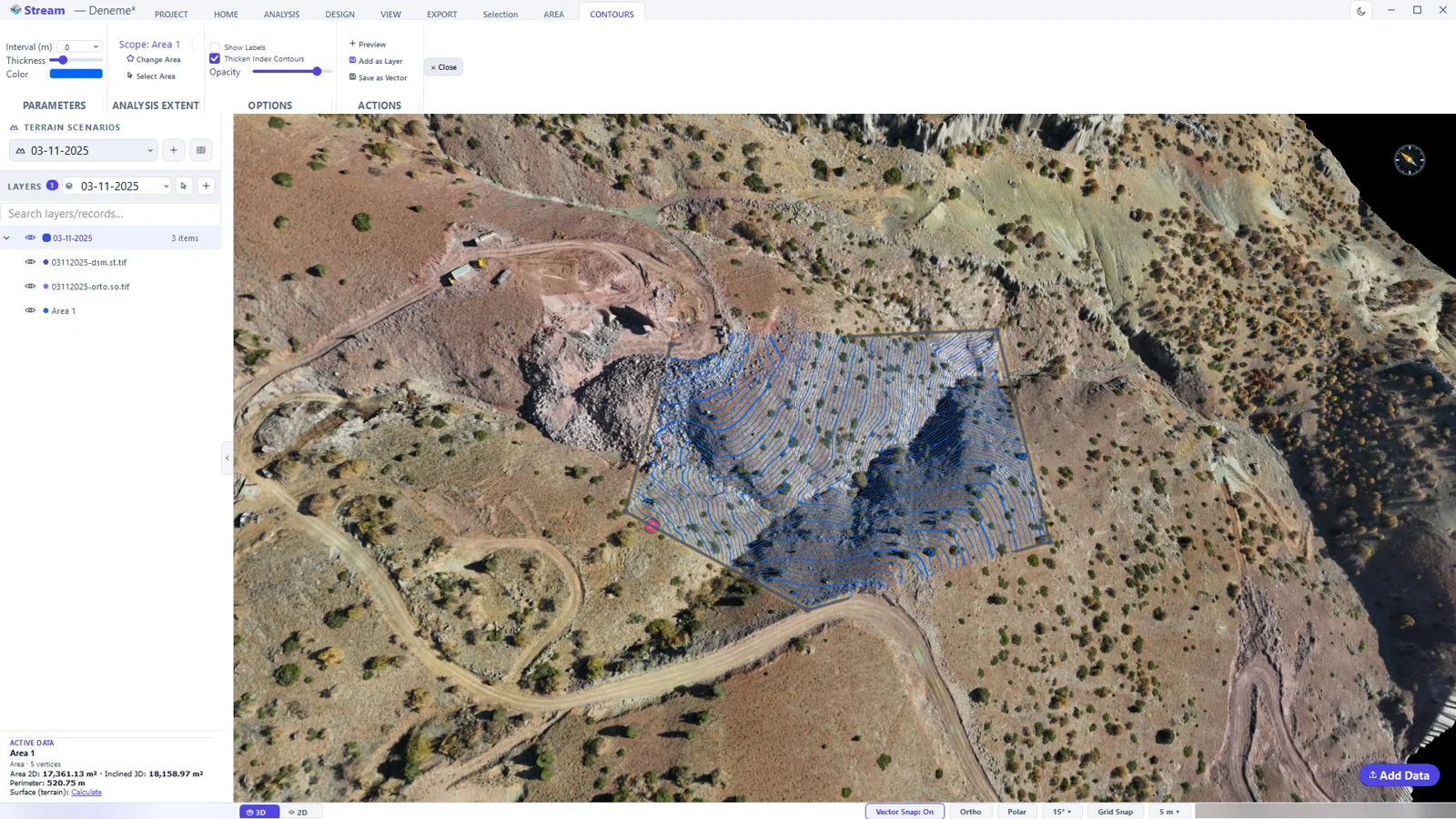Switch to 3D view mode
Screen dimensions: 1456x819
[259, 812]
